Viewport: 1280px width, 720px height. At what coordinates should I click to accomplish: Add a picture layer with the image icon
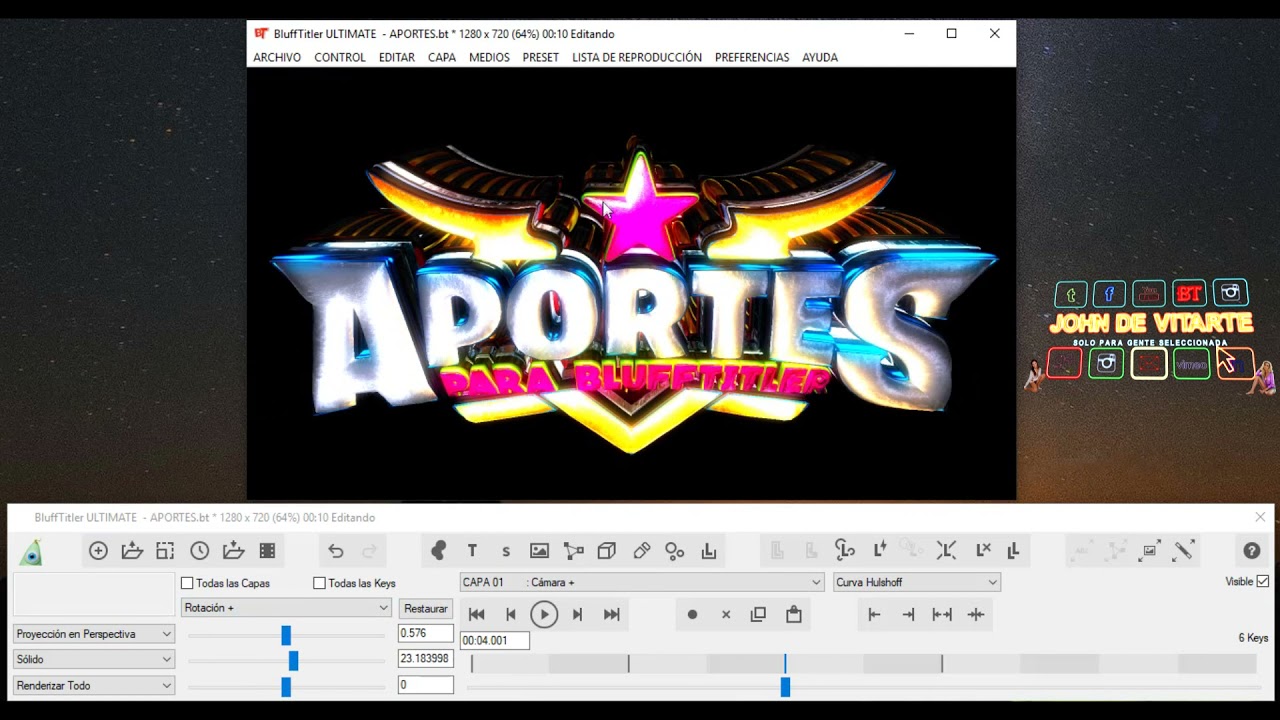(539, 551)
